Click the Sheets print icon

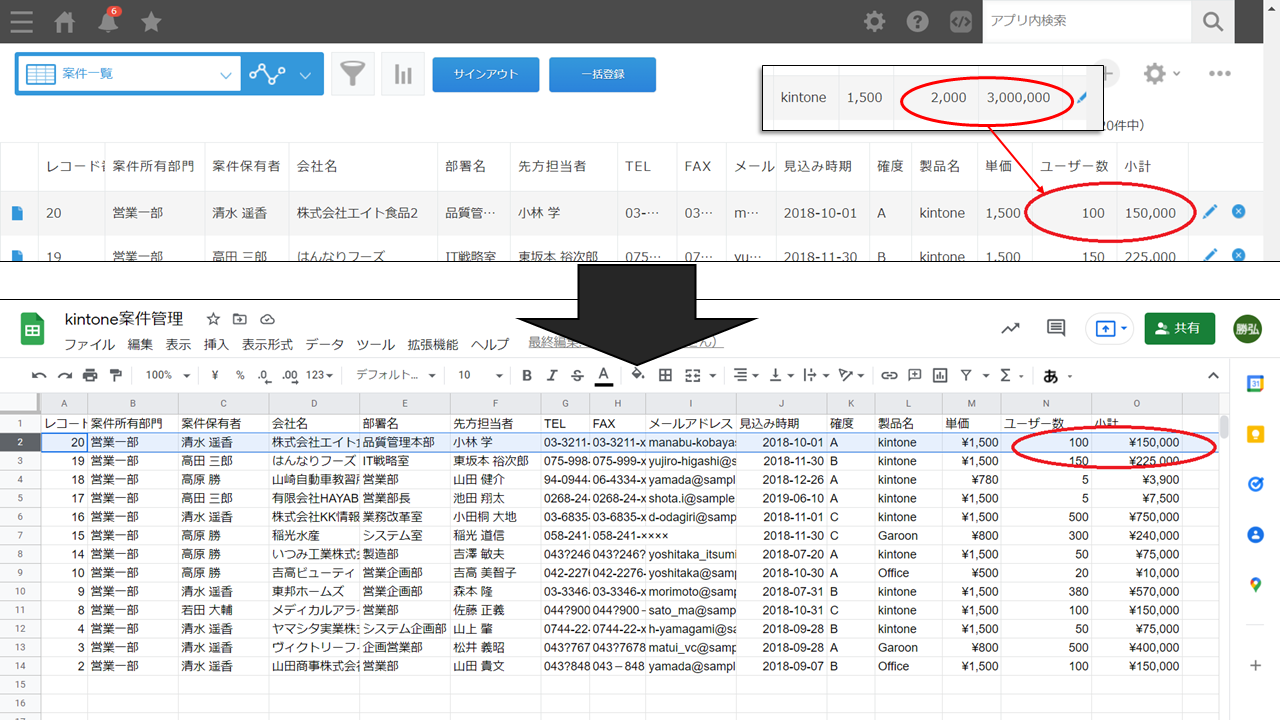[x=90, y=375]
